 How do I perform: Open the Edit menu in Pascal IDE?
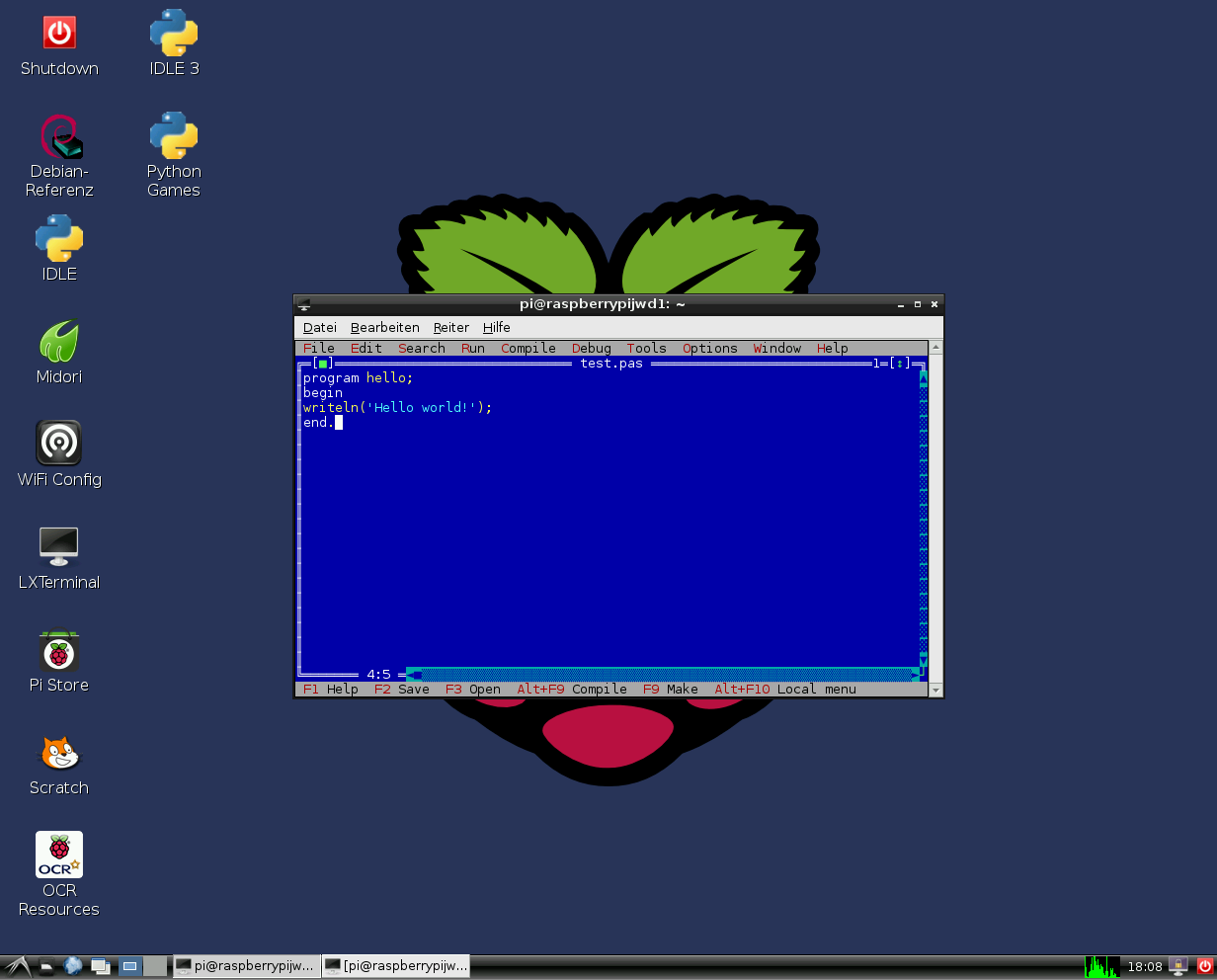366,348
